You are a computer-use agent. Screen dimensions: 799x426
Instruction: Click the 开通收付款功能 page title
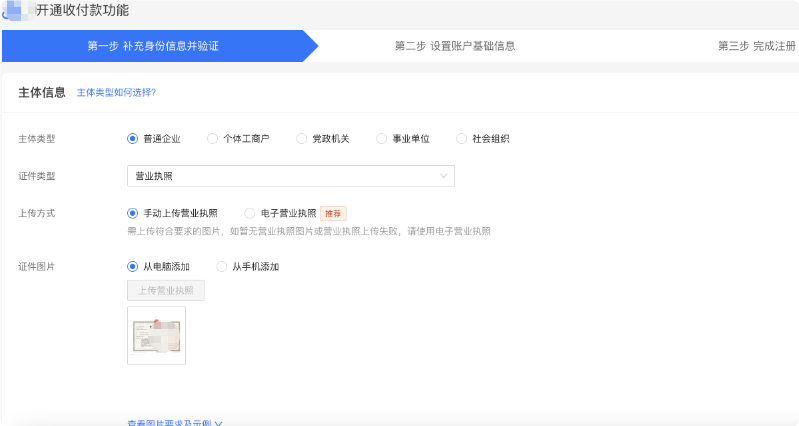point(82,10)
